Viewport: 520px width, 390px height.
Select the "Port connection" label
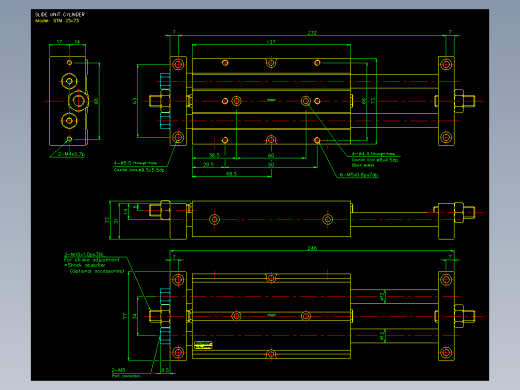pos(126,376)
